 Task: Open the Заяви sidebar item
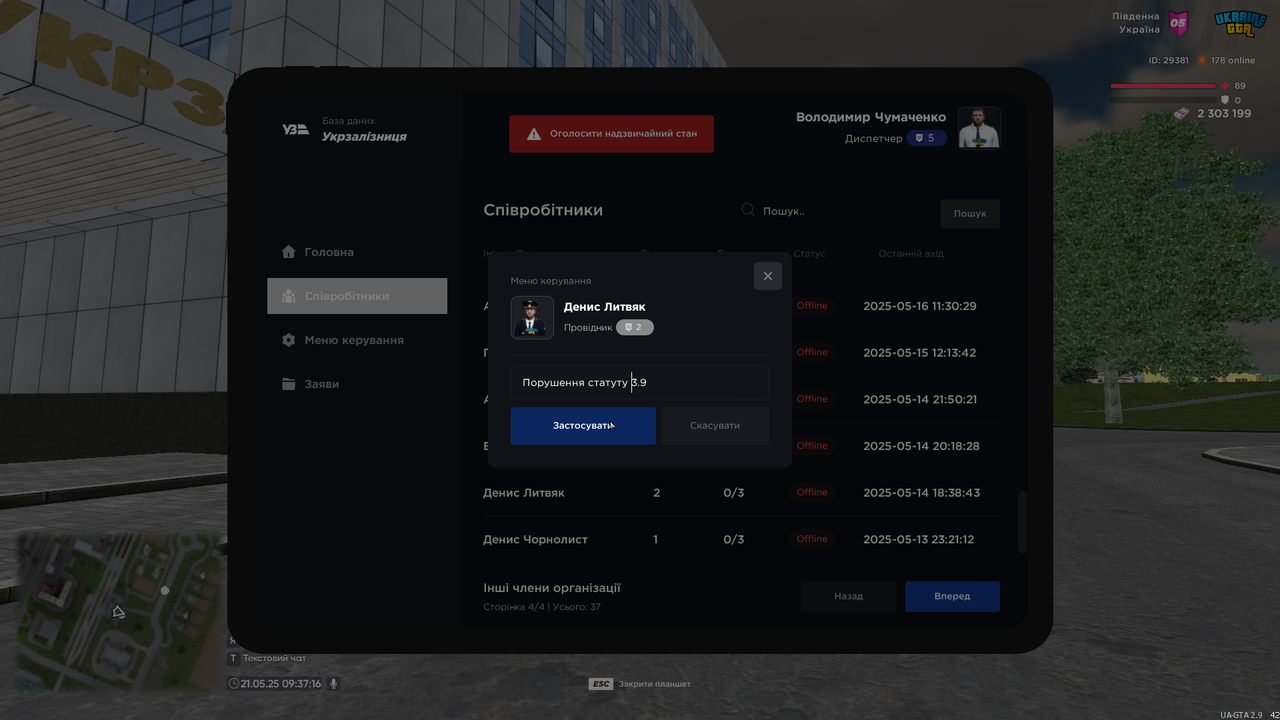pyautogui.click(x=357, y=384)
